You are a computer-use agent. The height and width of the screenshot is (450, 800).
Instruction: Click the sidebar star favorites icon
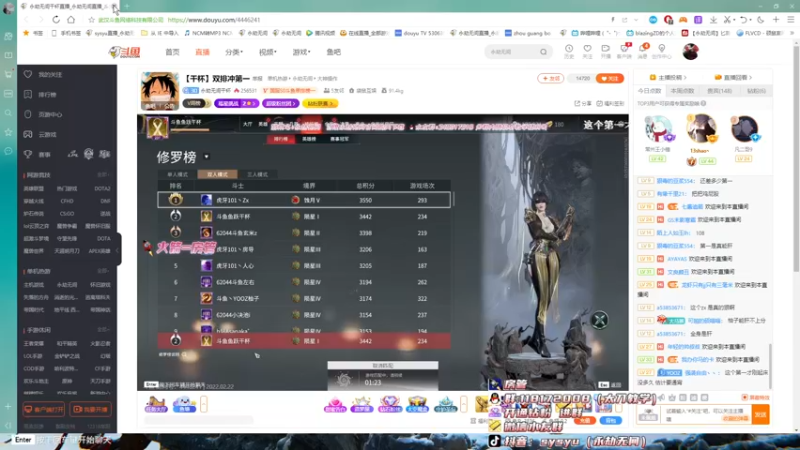coord(8,132)
